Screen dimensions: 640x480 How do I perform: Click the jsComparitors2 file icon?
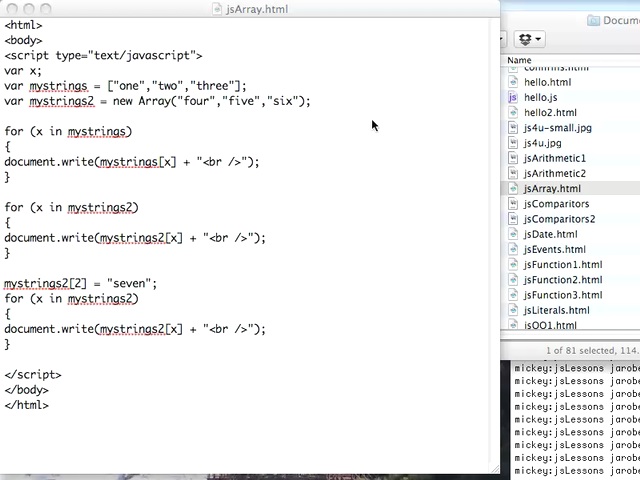click(x=513, y=219)
